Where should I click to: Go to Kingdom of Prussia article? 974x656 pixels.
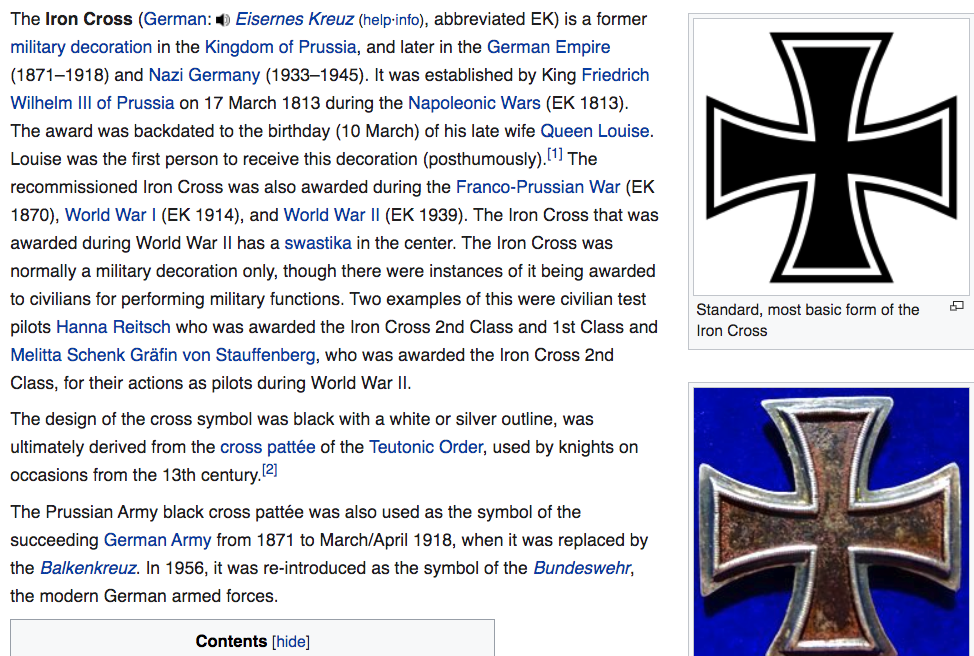tap(280, 47)
